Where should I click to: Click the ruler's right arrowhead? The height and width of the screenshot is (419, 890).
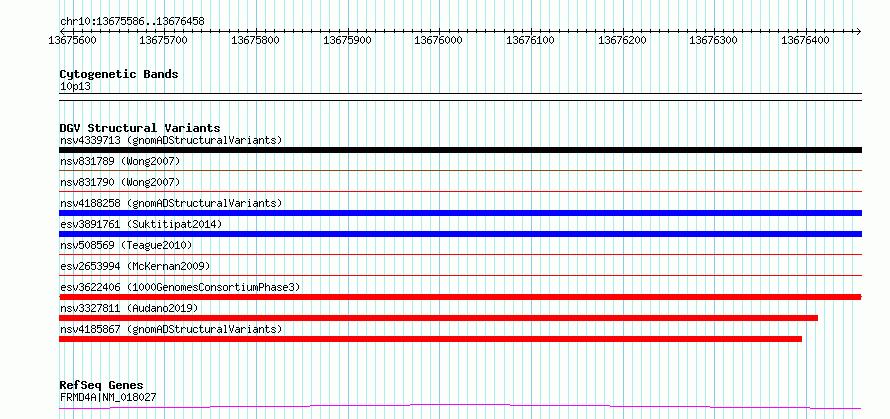tap(859, 31)
